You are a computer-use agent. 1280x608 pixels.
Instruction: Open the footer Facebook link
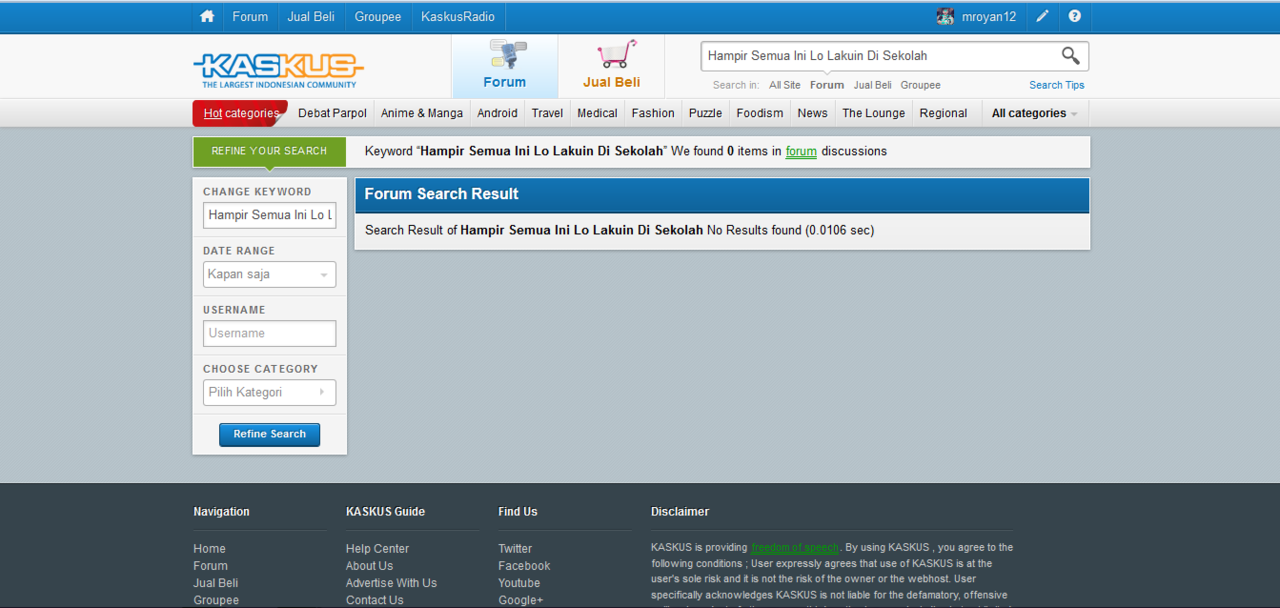pos(524,566)
